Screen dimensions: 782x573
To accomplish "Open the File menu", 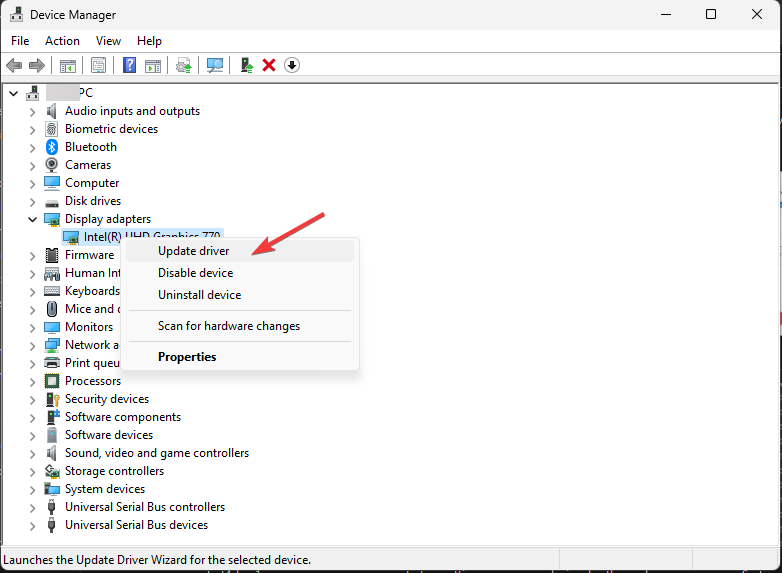I will coord(20,41).
